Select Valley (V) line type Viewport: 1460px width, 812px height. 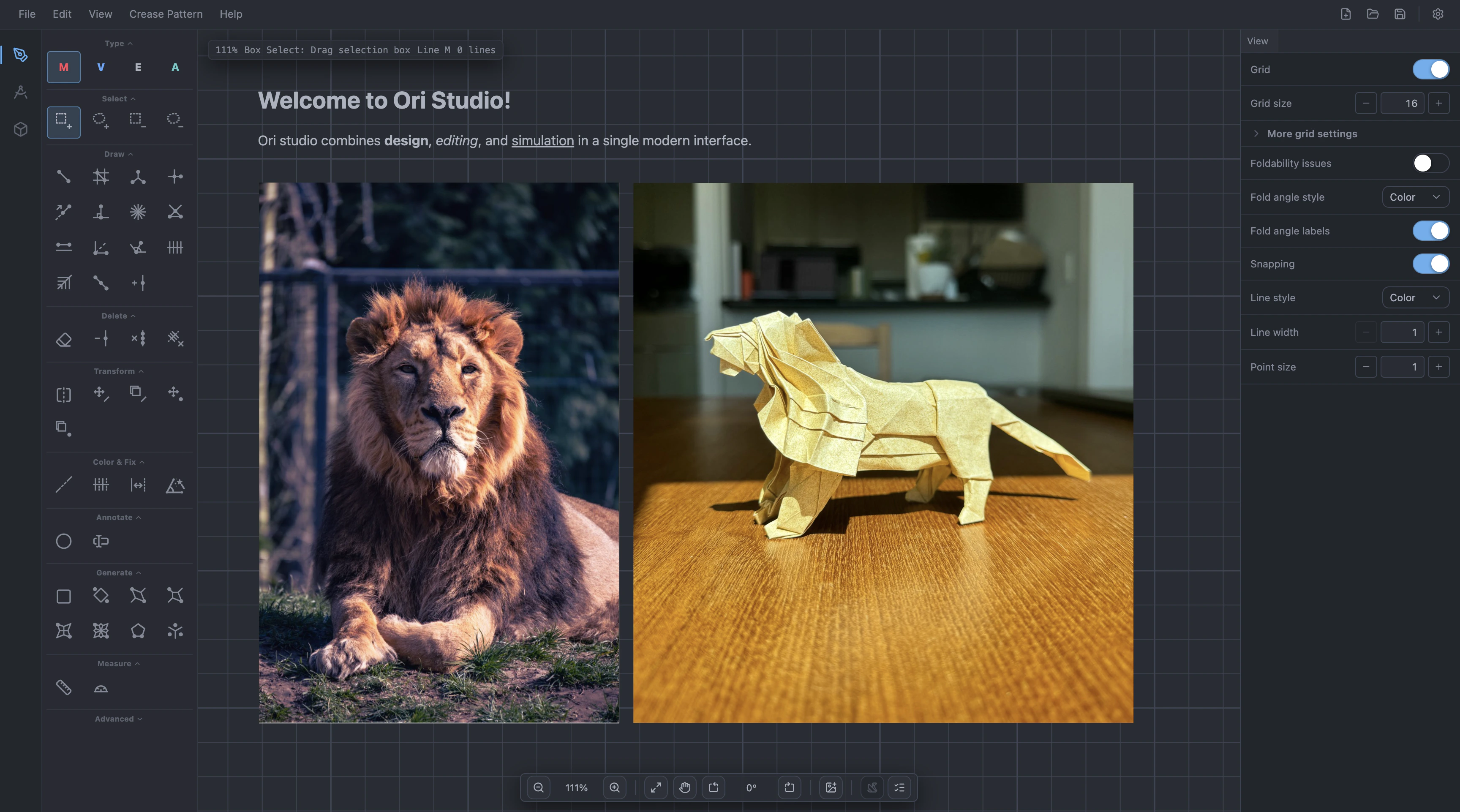[101, 67]
